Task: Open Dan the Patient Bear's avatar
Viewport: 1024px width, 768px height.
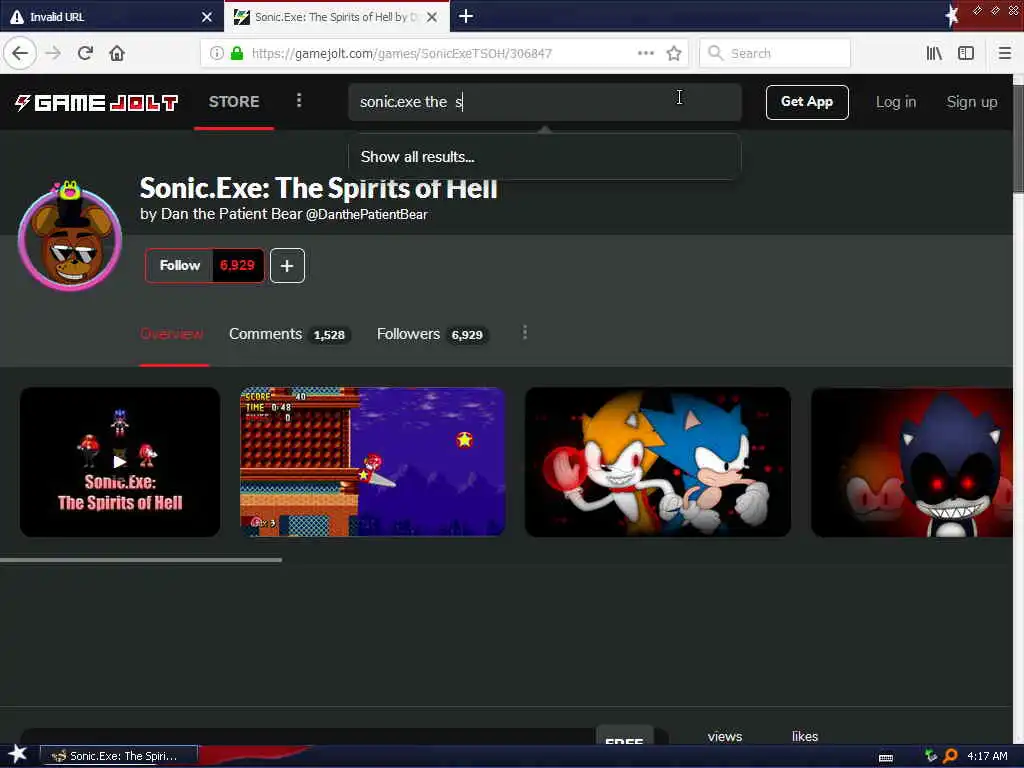Action: coord(70,237)
